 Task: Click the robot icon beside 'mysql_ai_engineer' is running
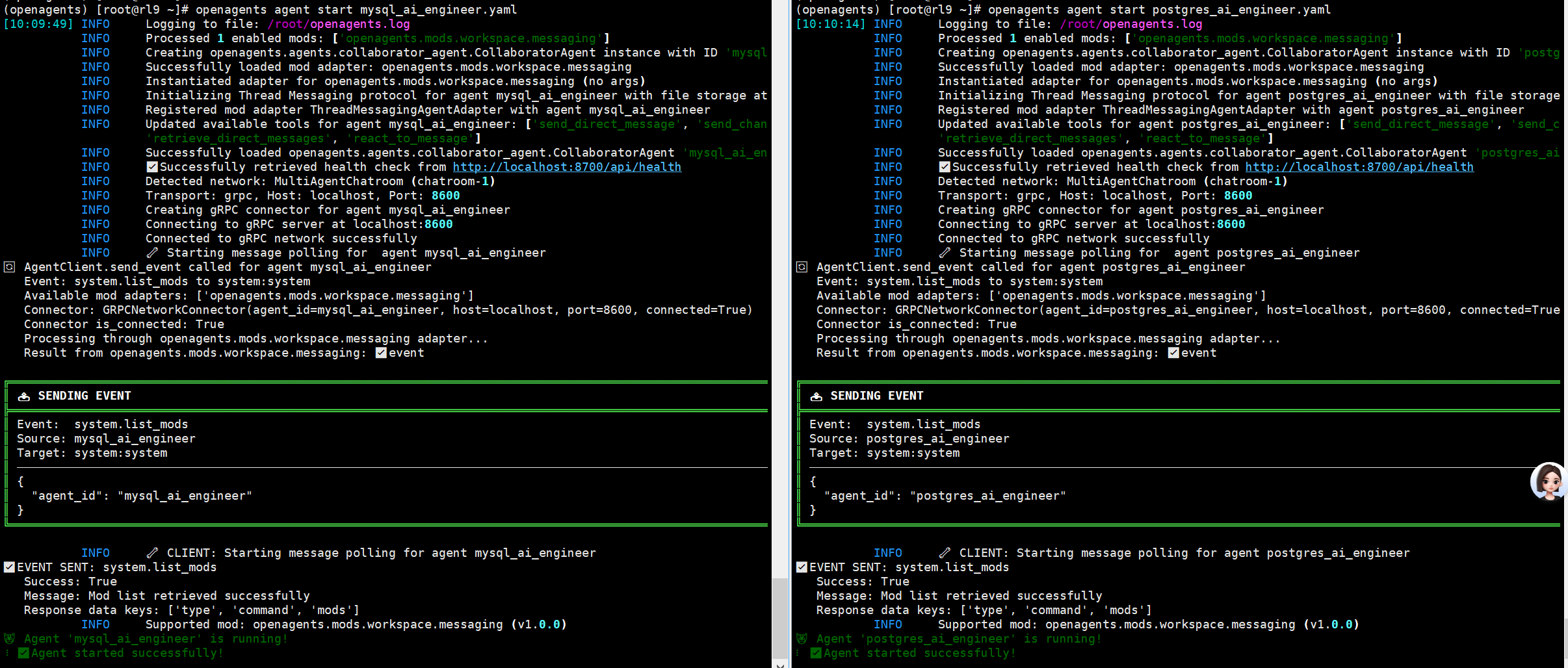pyautogui.click(x=10, y=639)
